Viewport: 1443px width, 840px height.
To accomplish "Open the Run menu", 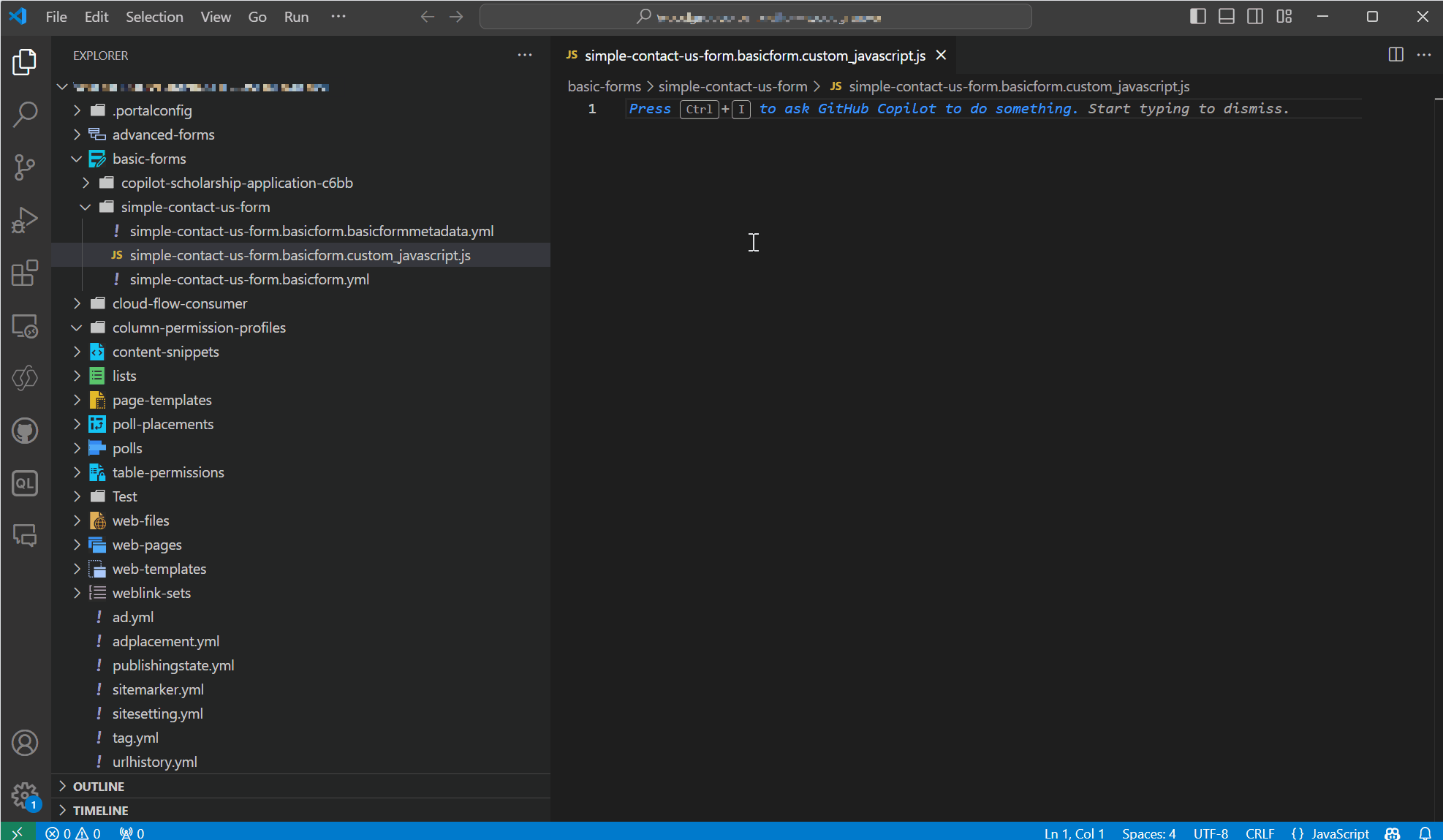I will point(296,17).
